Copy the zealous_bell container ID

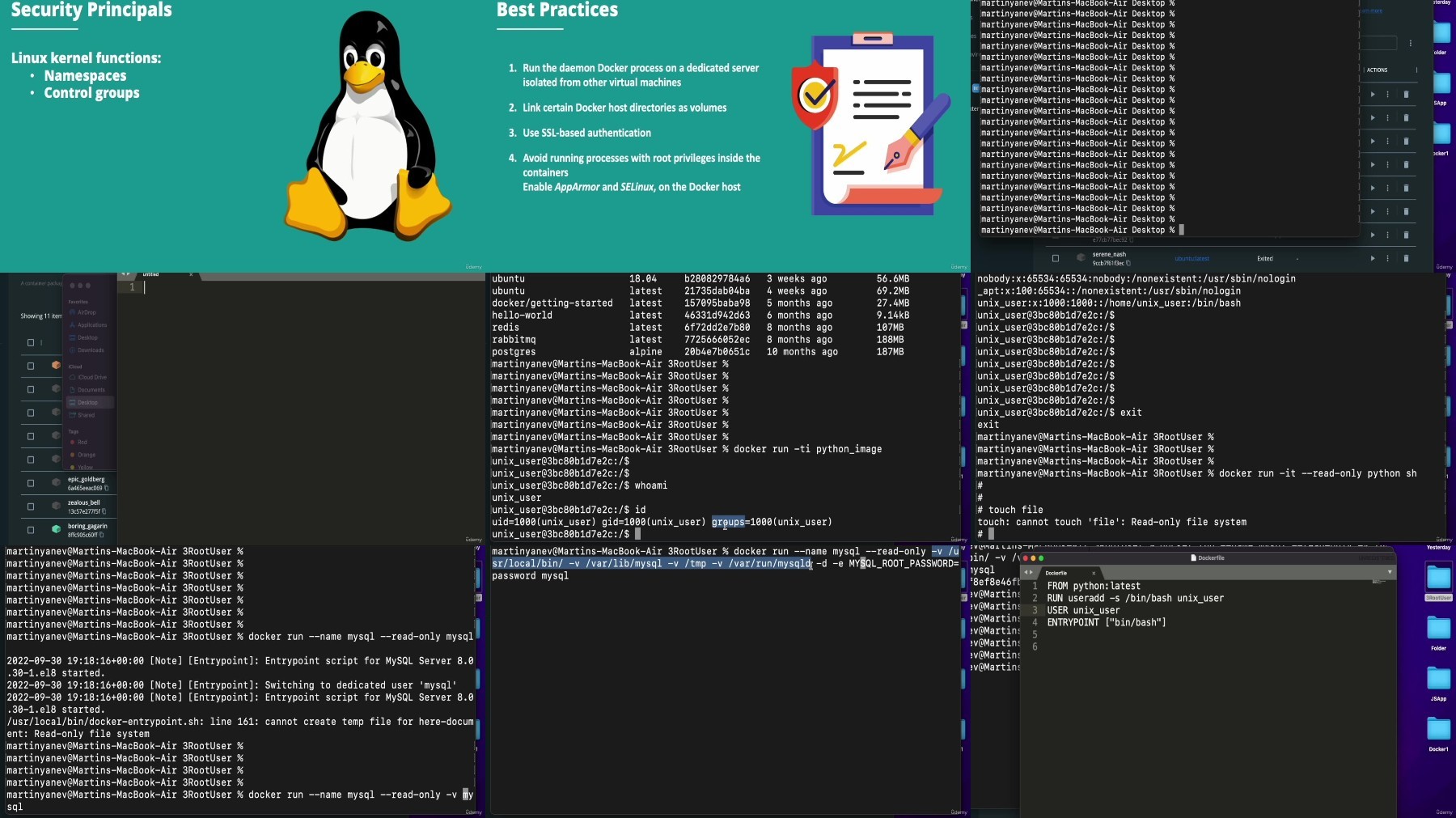click(104, 511)
